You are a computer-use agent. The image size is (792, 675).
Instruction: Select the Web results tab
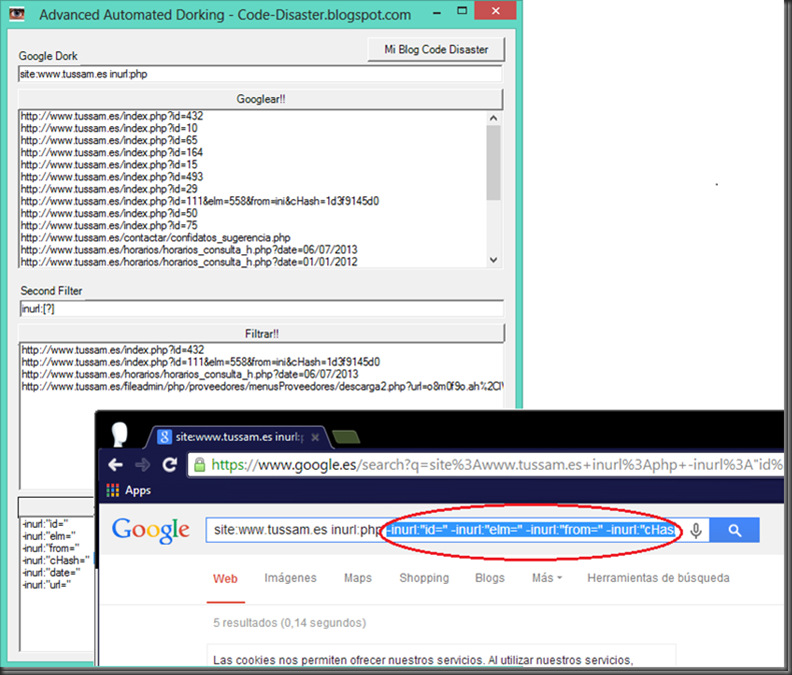click(x=225, y=578)
